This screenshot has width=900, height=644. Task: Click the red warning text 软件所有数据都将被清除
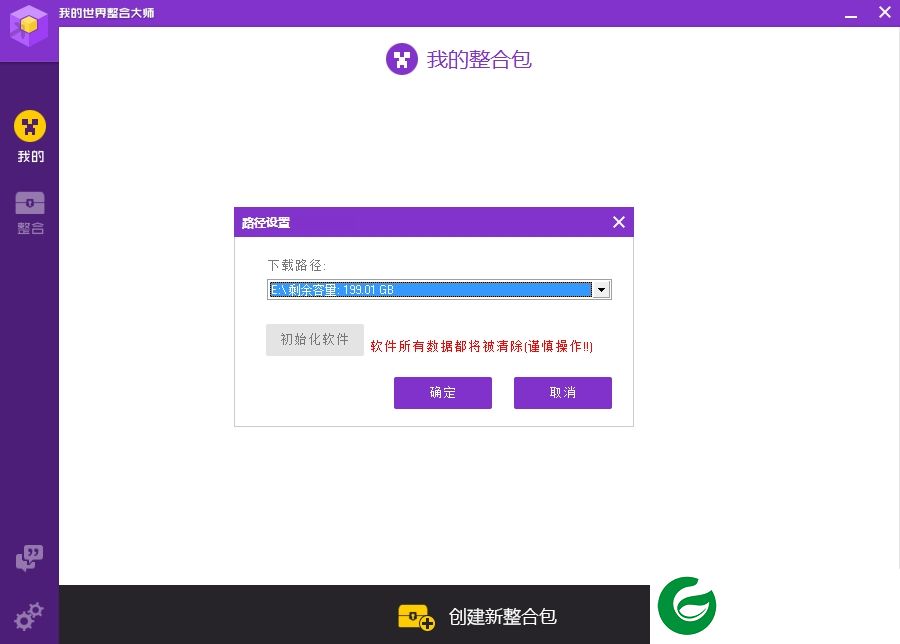[x=481, y=346]
